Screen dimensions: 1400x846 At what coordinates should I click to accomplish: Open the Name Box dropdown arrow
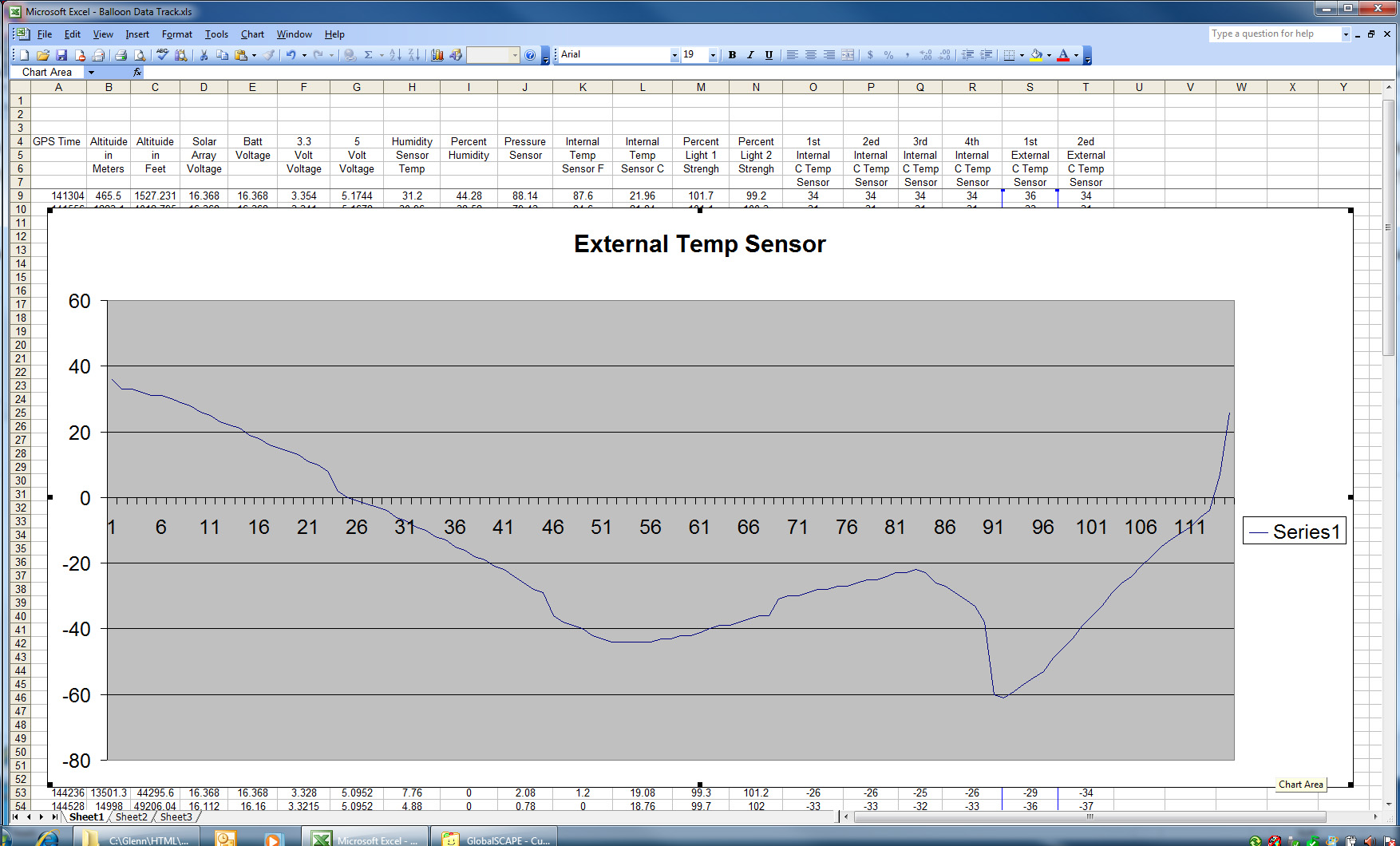pyautogui.click(x=91, y=72)
